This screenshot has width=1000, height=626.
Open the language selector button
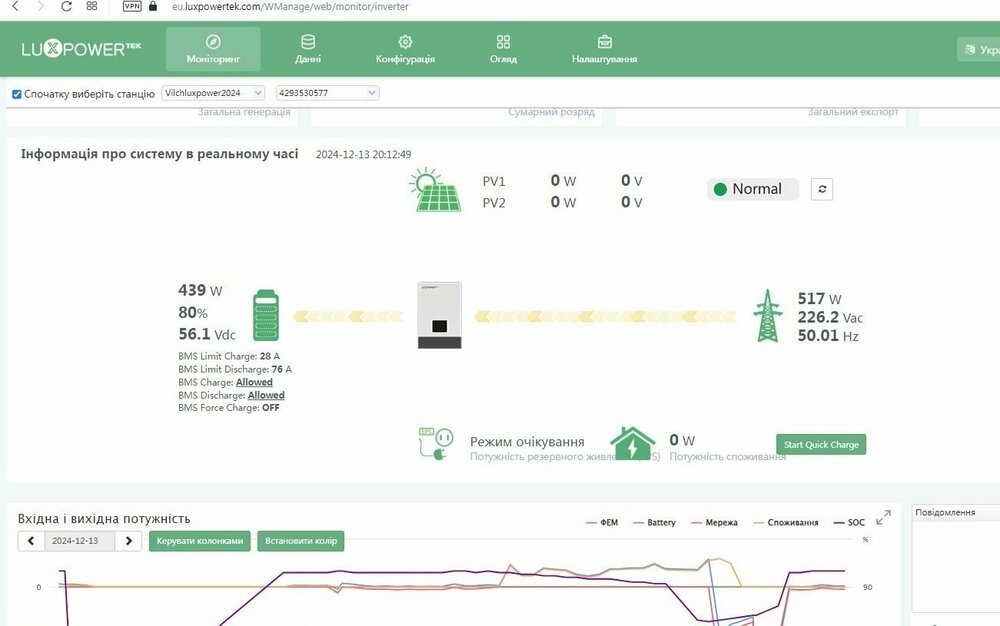980,49
